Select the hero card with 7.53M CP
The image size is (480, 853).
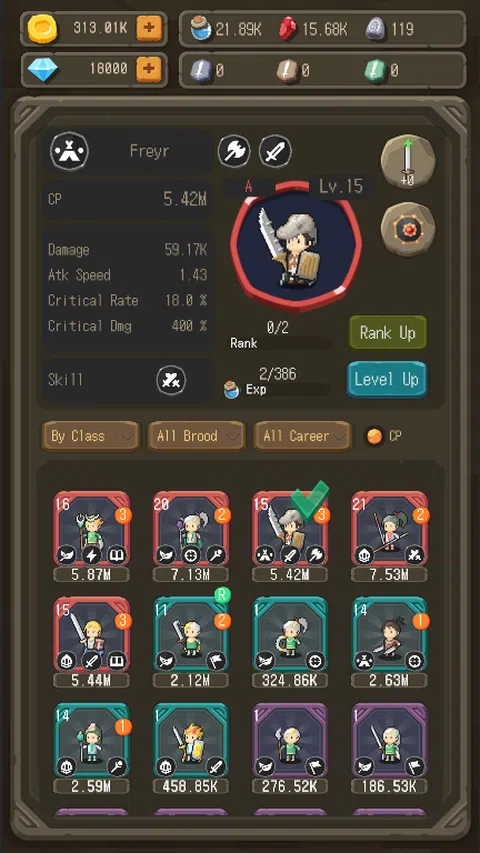click(389, 536)
